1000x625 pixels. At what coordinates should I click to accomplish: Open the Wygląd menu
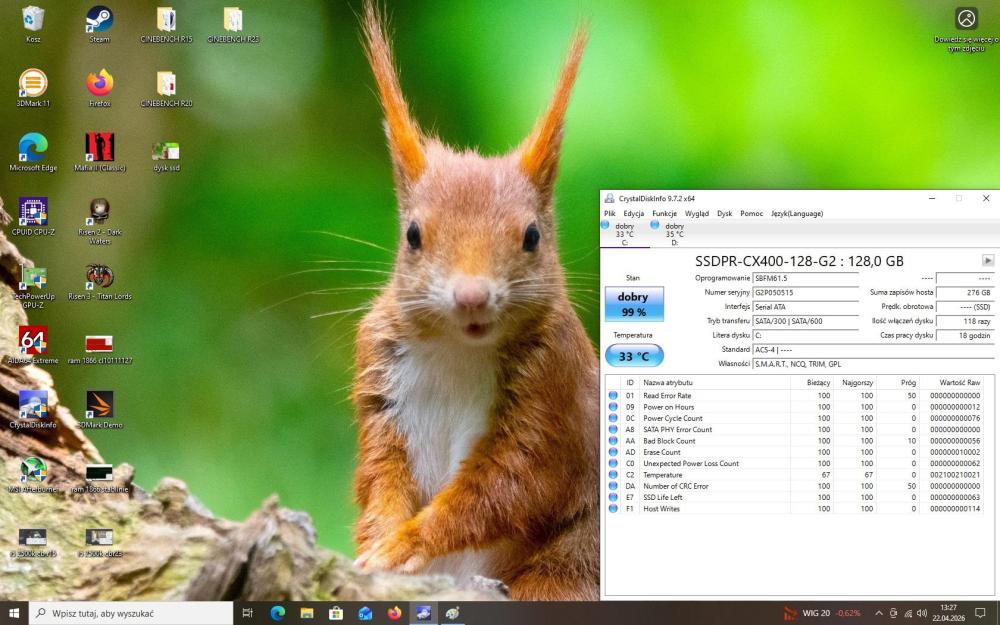click(x=696, y=214)
